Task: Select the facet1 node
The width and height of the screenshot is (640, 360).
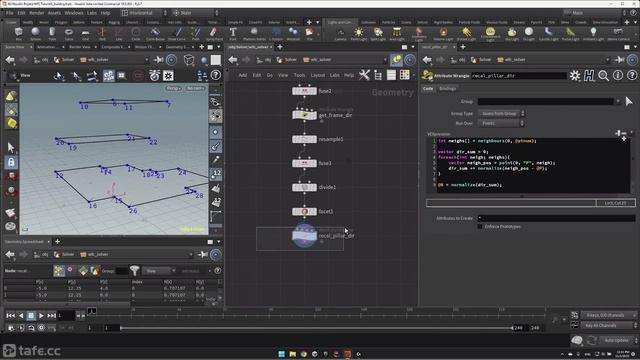Action: pos(304,211)
